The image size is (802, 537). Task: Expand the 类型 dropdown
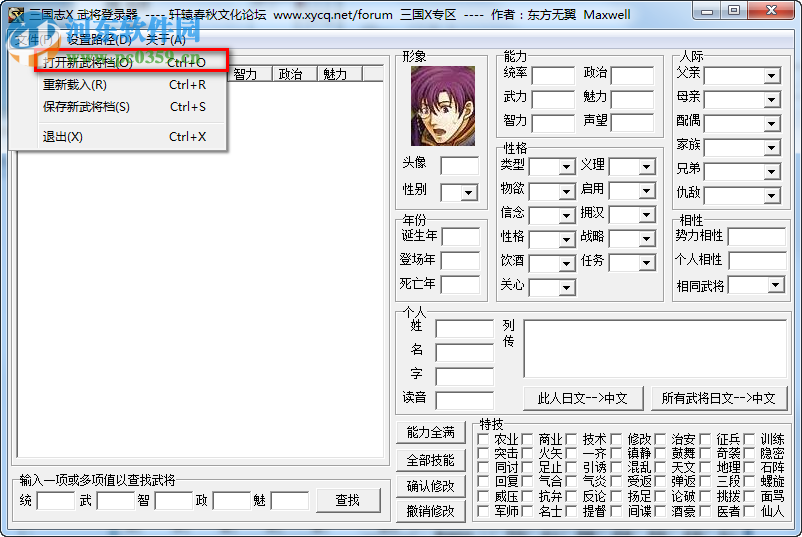point(566,167)
